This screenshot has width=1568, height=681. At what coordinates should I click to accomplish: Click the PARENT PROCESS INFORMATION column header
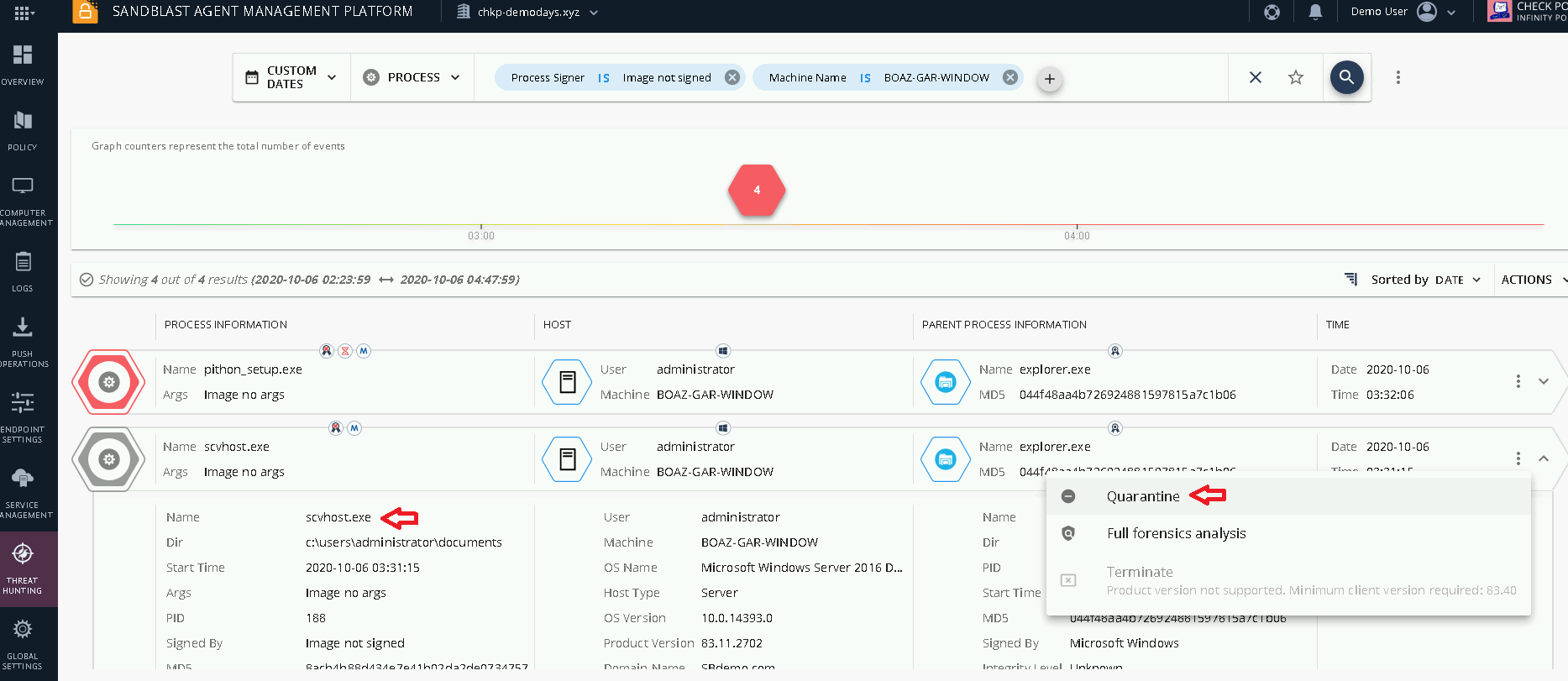[x=1004, y=325]
